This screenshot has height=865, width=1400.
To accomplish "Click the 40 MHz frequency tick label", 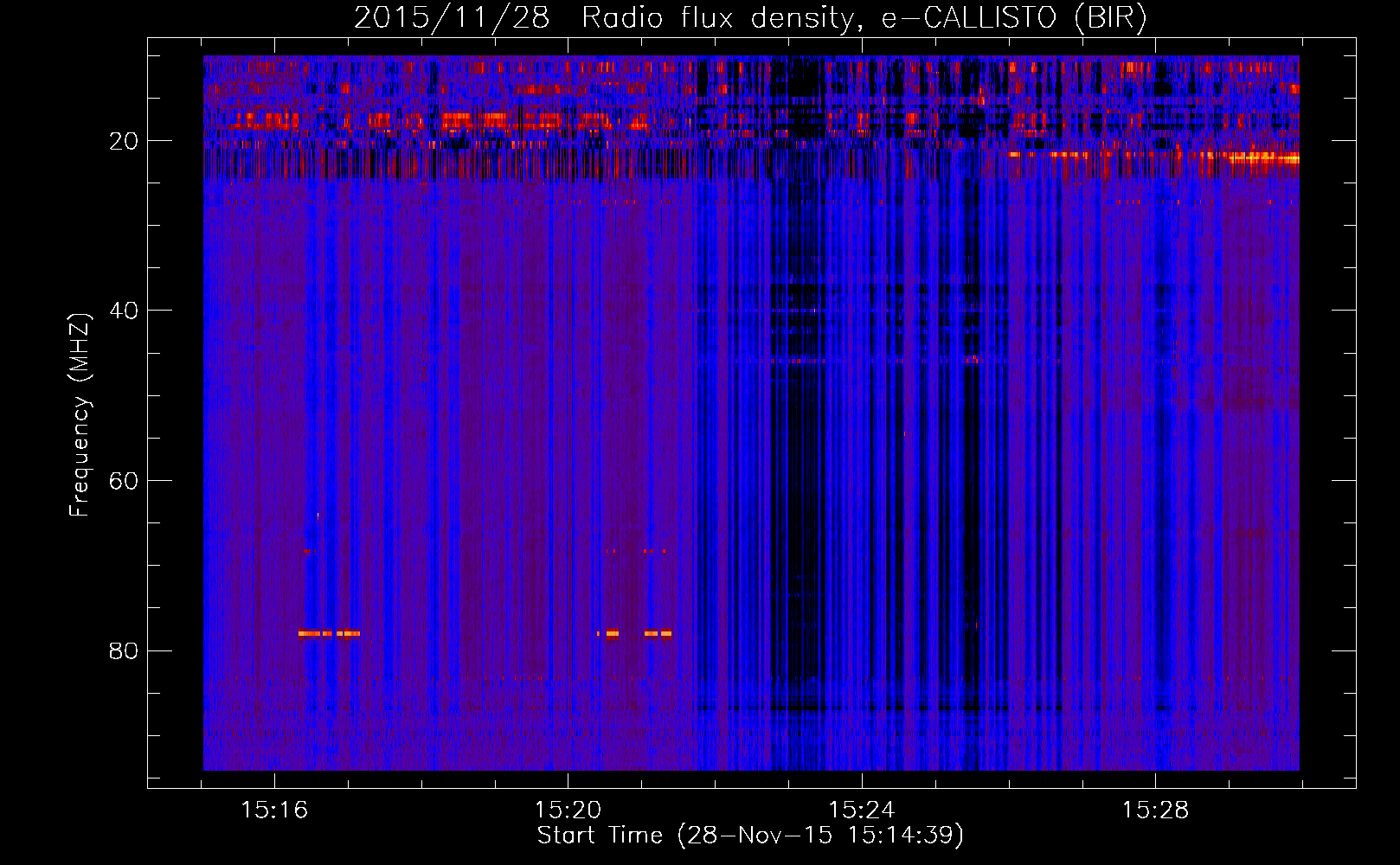I will (x=124, y=311).
